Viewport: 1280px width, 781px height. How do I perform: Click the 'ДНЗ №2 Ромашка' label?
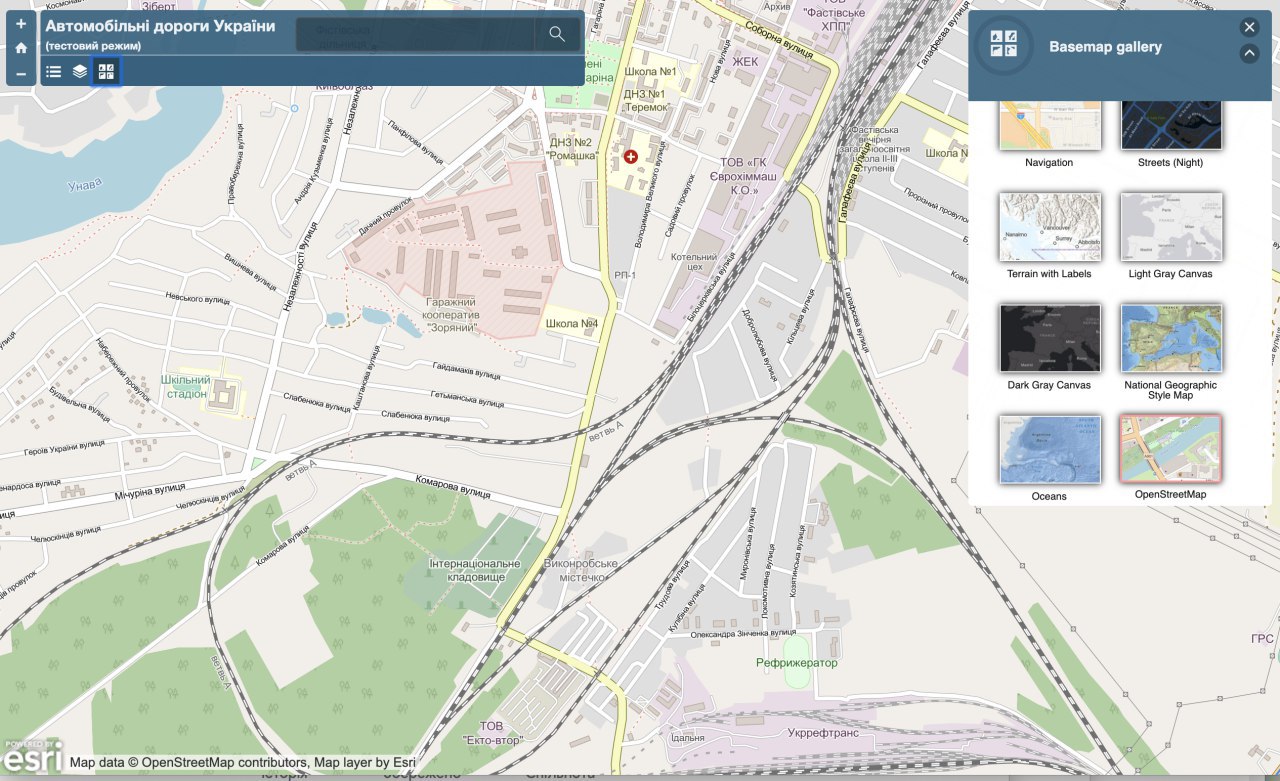(x=572, y=149)
